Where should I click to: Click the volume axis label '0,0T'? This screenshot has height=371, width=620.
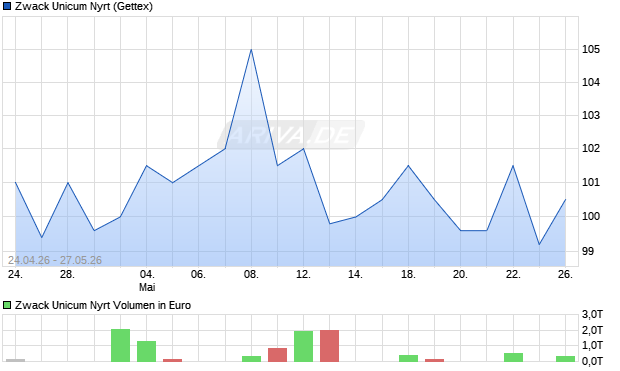tap(592, 361)
